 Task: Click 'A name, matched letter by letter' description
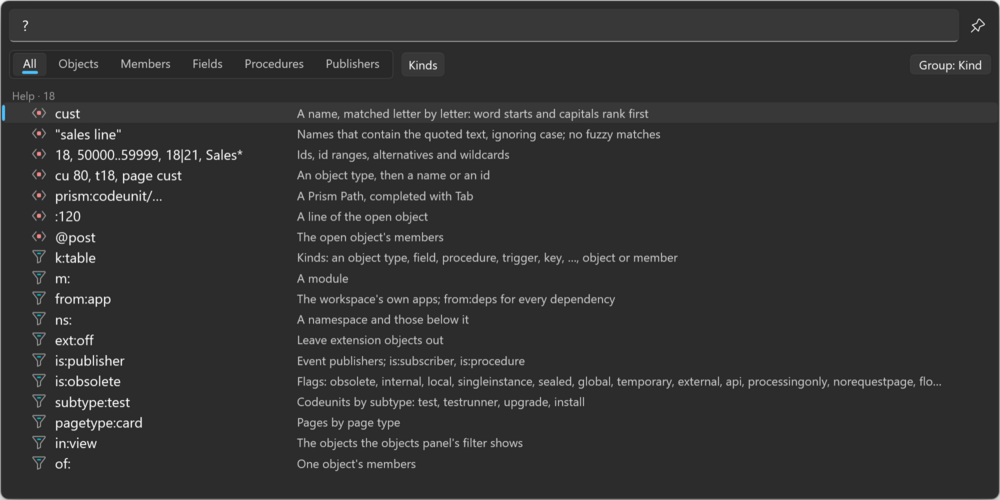pos(473,114)
